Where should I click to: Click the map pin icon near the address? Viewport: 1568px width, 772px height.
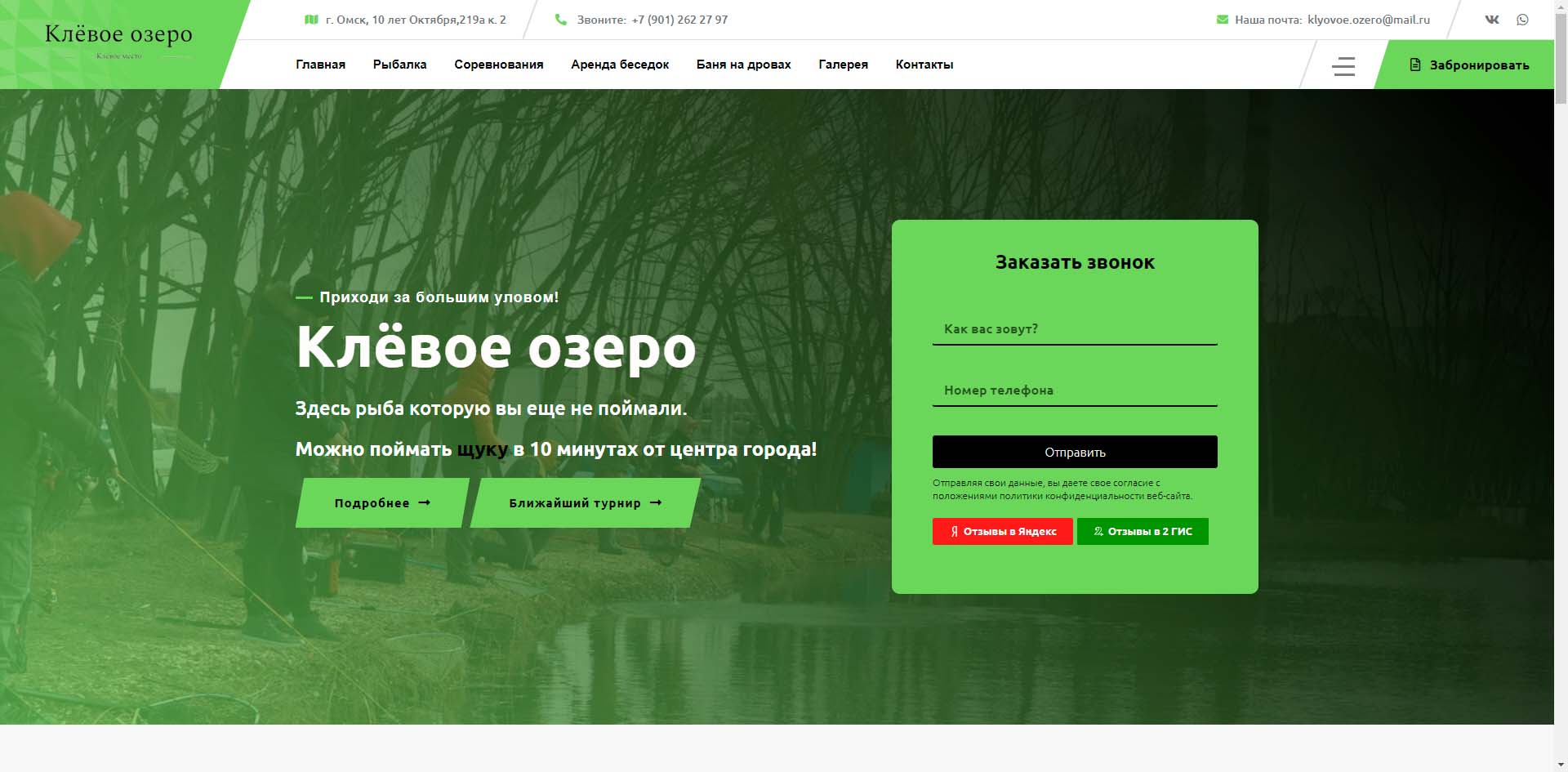[x=310, y=18]
